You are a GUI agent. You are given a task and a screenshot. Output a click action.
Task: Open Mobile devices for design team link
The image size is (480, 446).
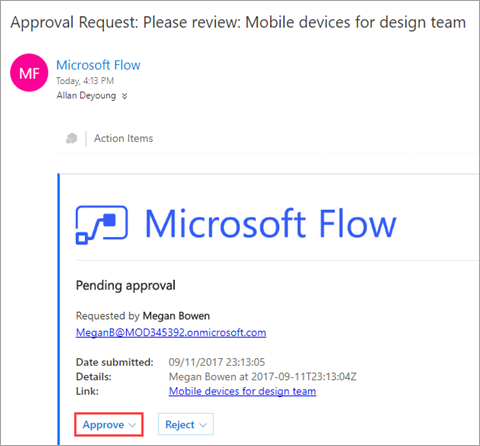[x=242, y=391]
